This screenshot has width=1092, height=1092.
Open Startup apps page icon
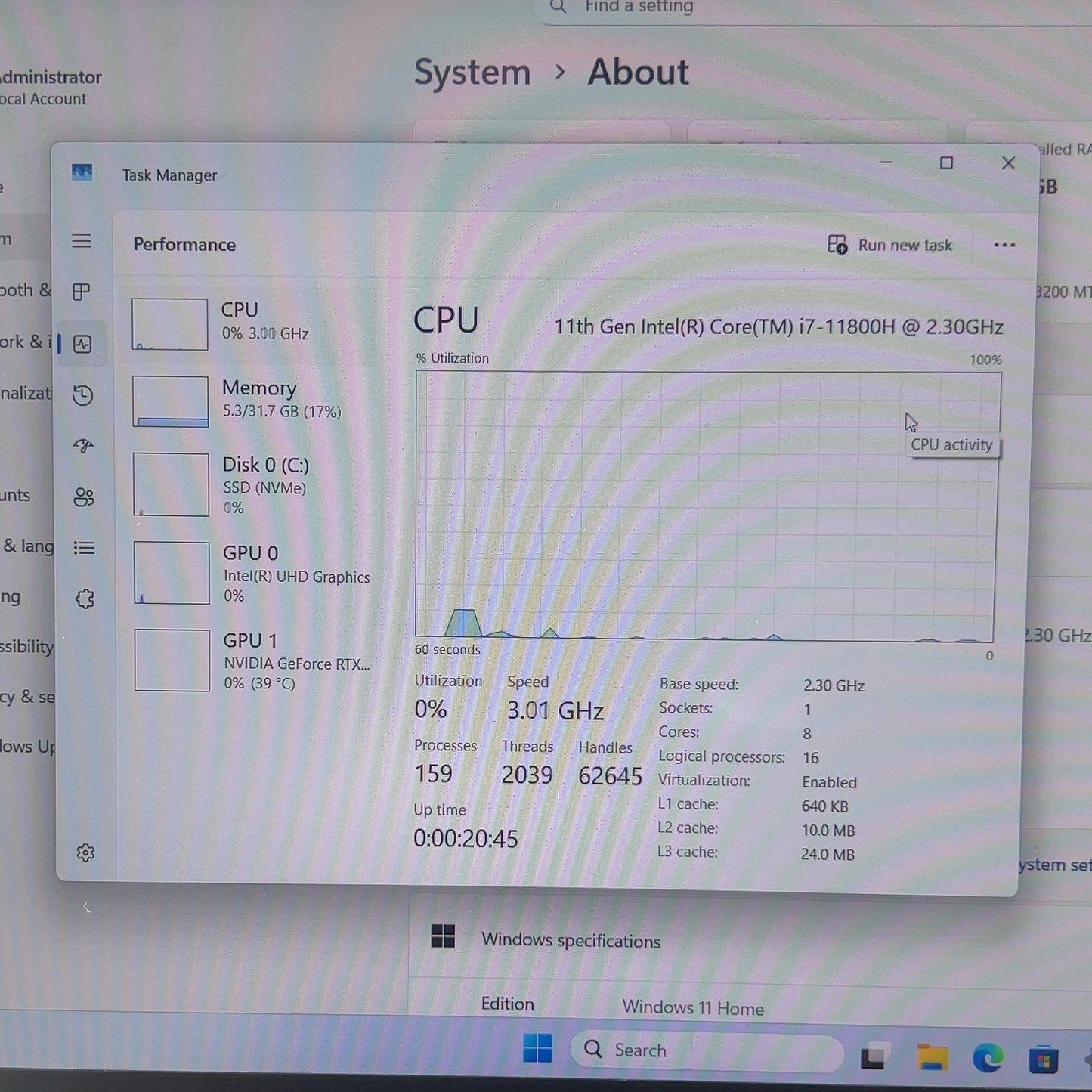point(83,446)
